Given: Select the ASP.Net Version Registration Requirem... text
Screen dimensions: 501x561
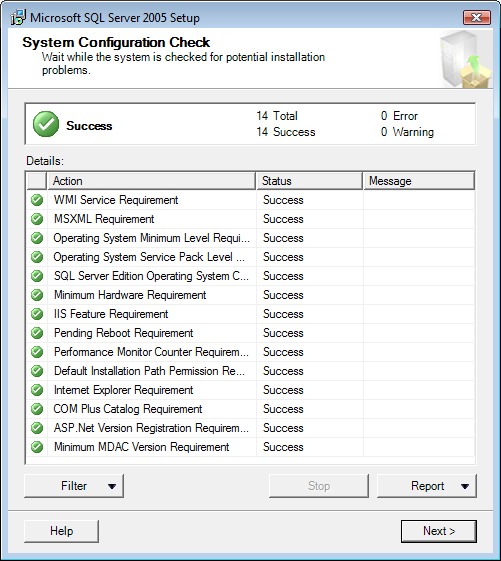Looking at the screenshot, I should 151,428.
